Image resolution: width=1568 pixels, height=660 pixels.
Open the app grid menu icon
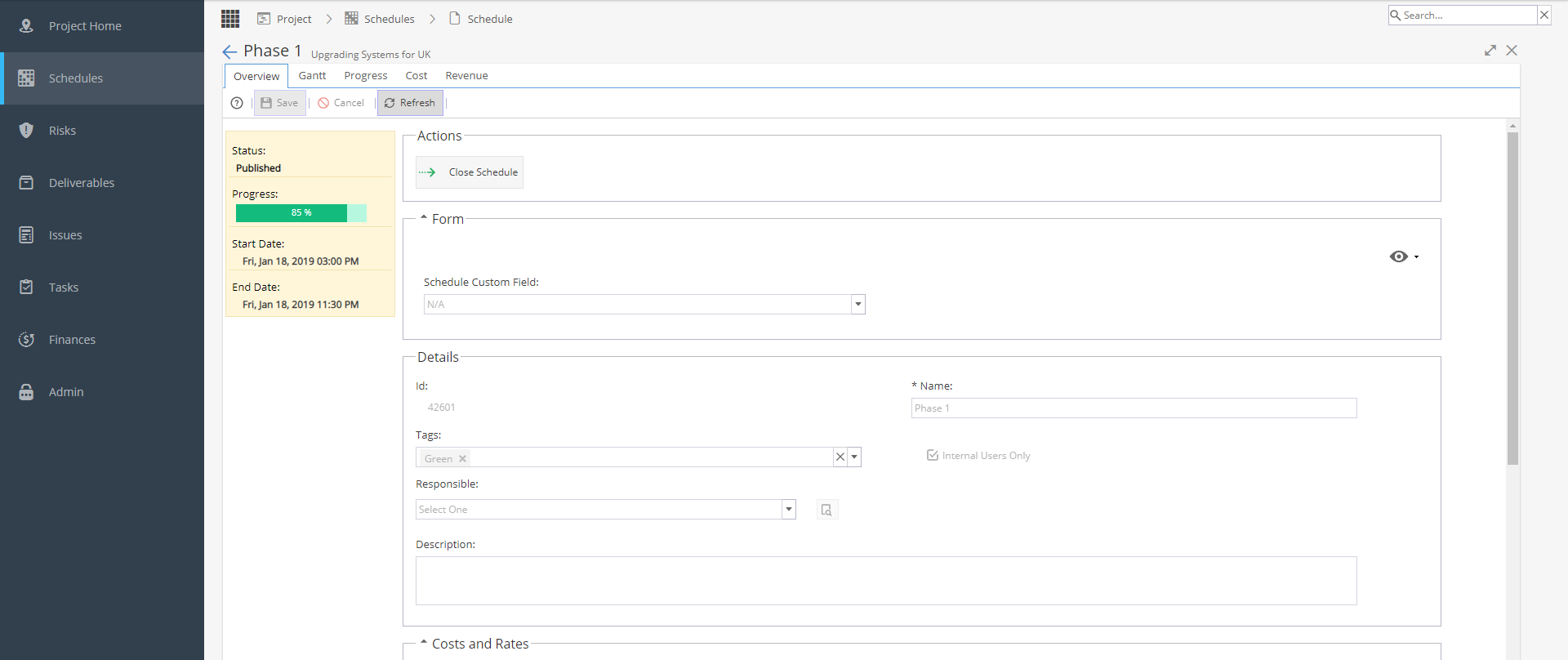[230, 18]
